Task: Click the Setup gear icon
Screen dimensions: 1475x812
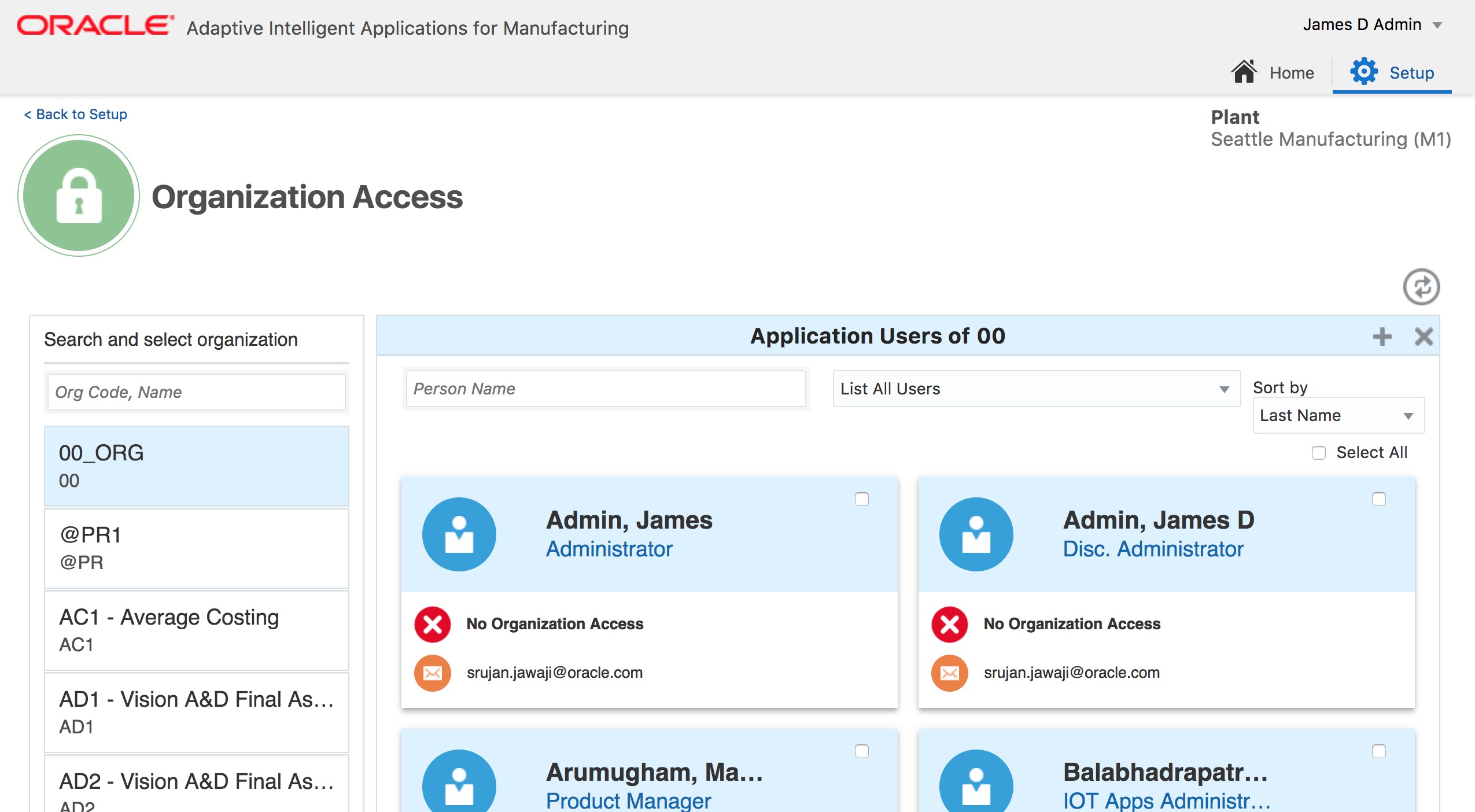Action: (1365, 71)
